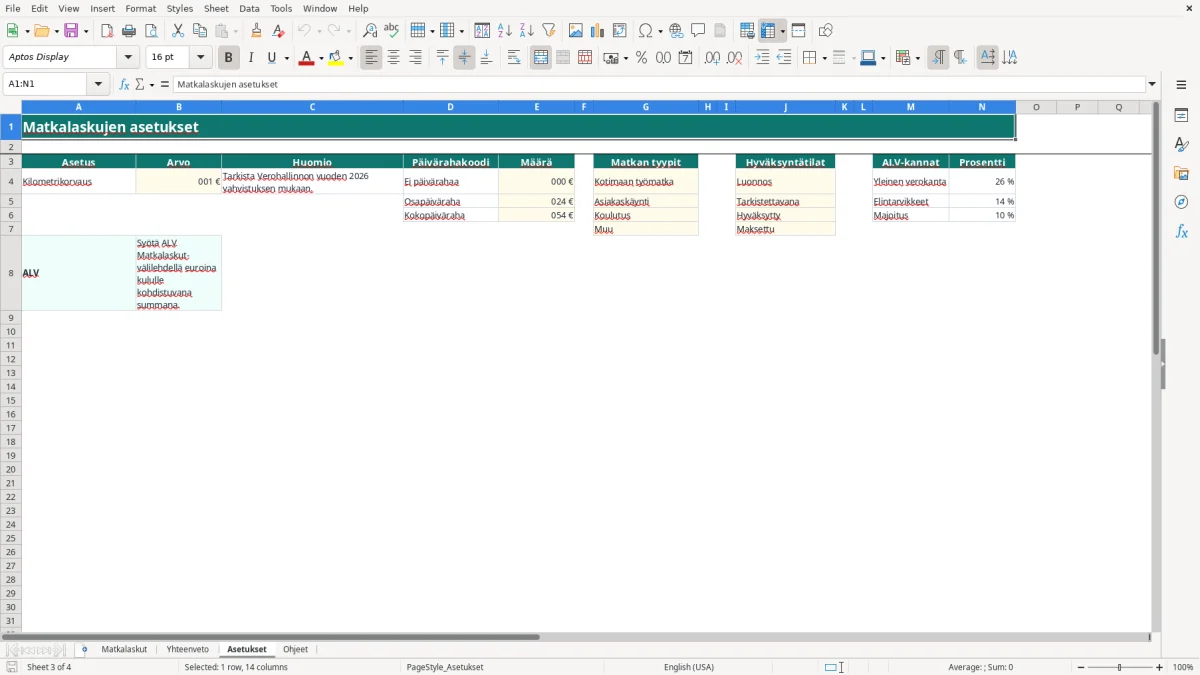Apply the red font color swatch

[x=307, y=58]
